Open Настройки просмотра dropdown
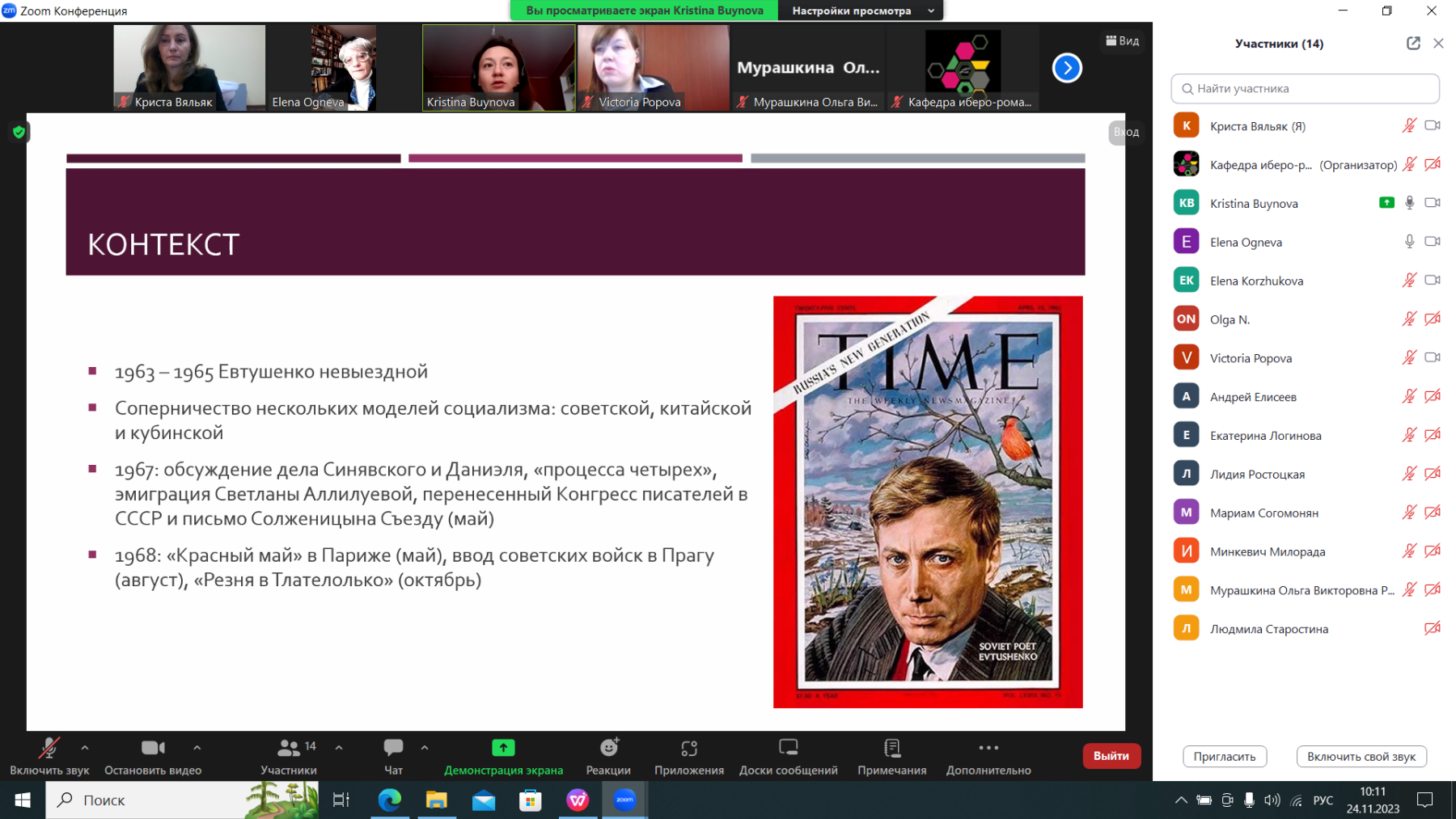The height and width of the screenshot is (819, 1456). tap(861, 11)
